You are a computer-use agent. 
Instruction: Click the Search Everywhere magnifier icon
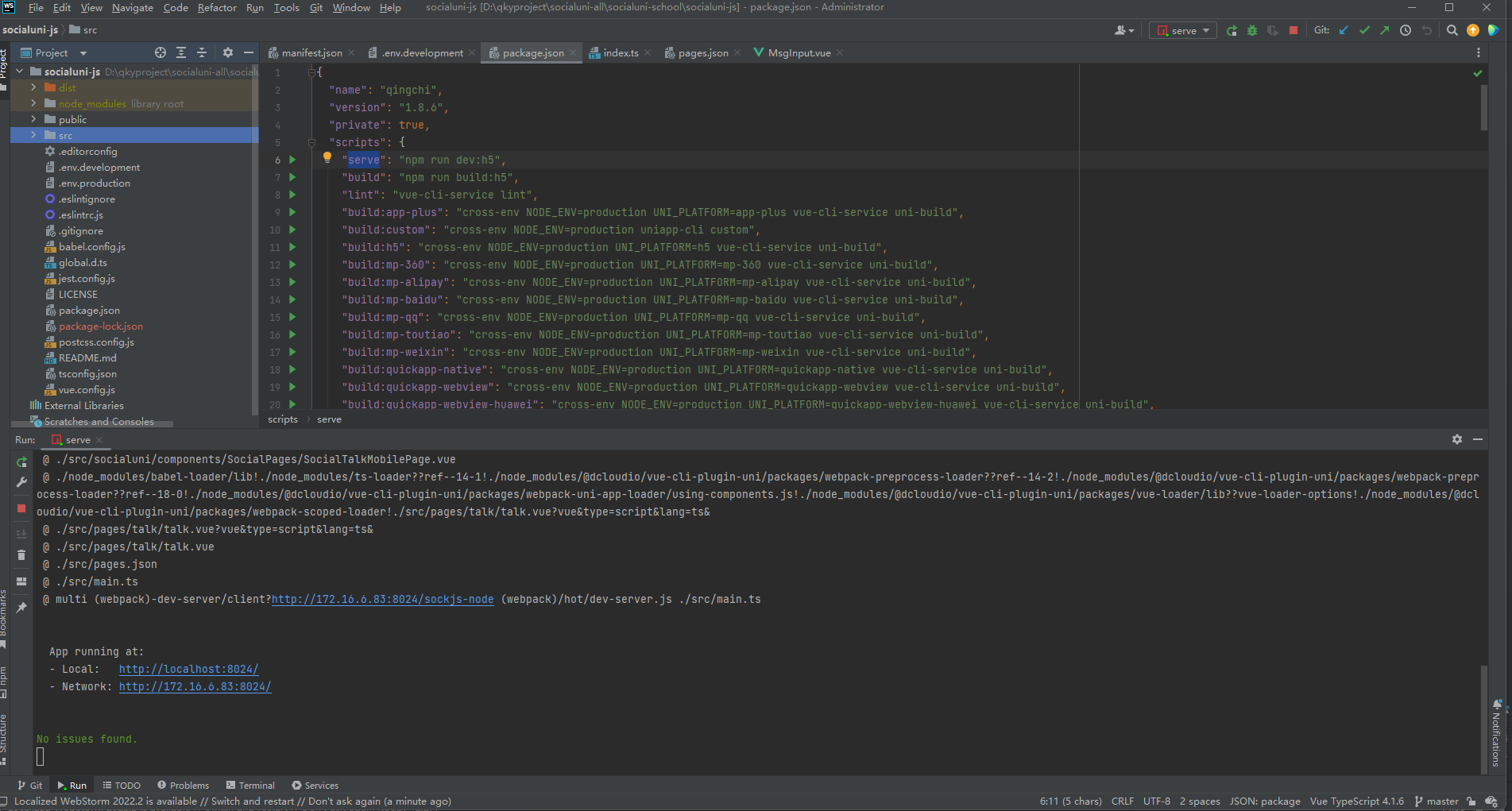tap(1452, 30)
